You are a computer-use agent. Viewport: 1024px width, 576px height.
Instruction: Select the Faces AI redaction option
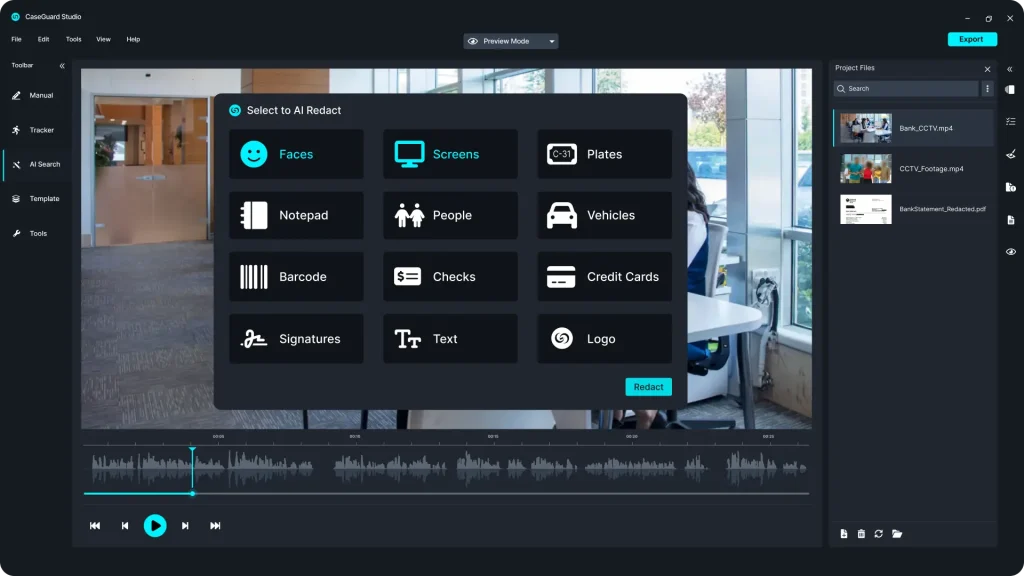[296, 153]
